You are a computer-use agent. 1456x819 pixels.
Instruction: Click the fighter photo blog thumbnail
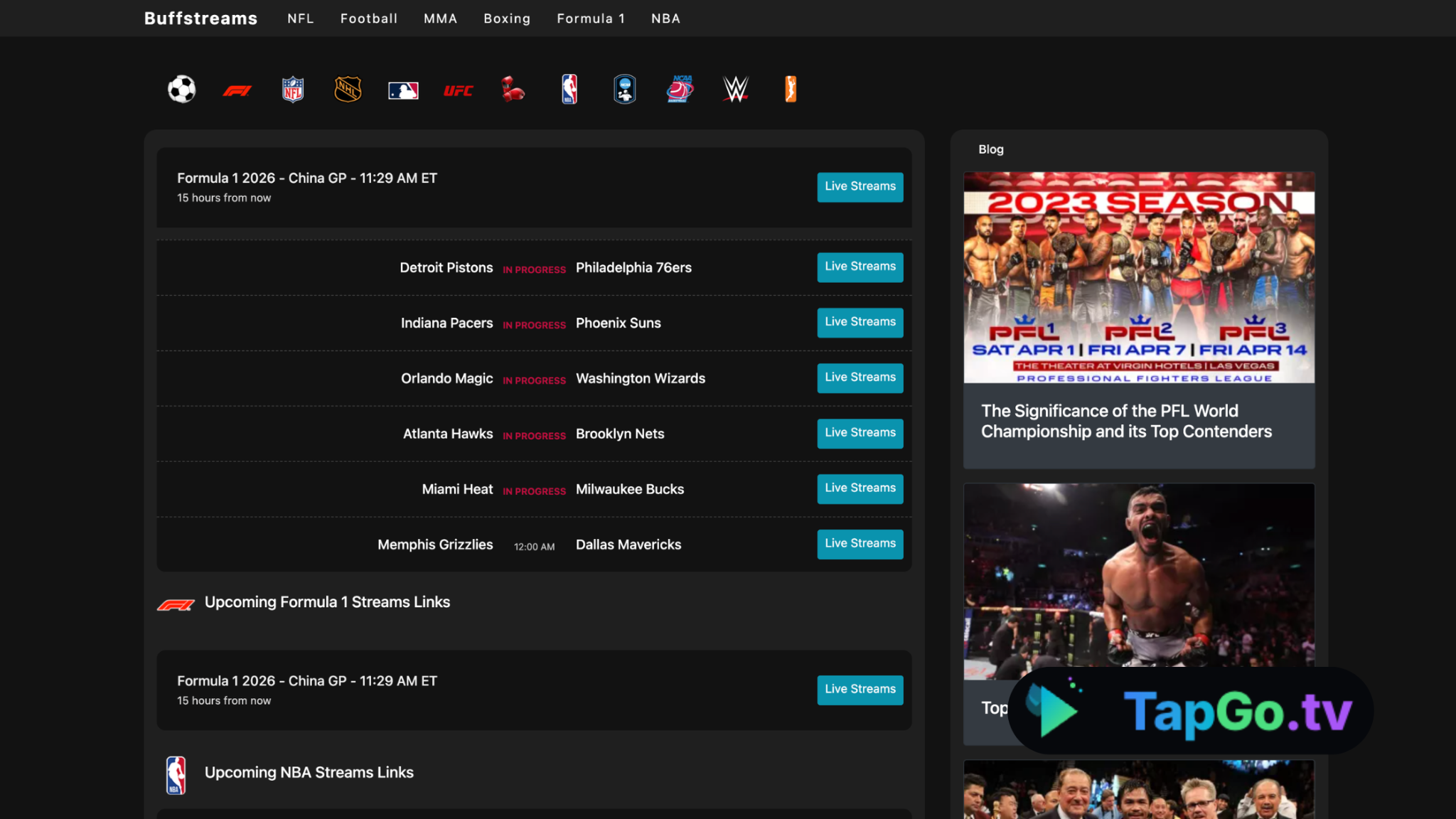1138,579
